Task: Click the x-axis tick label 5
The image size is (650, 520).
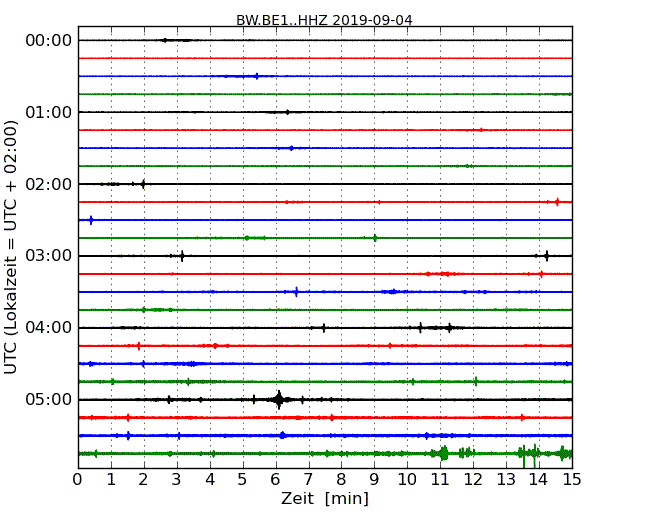Action: pos(243,480)
